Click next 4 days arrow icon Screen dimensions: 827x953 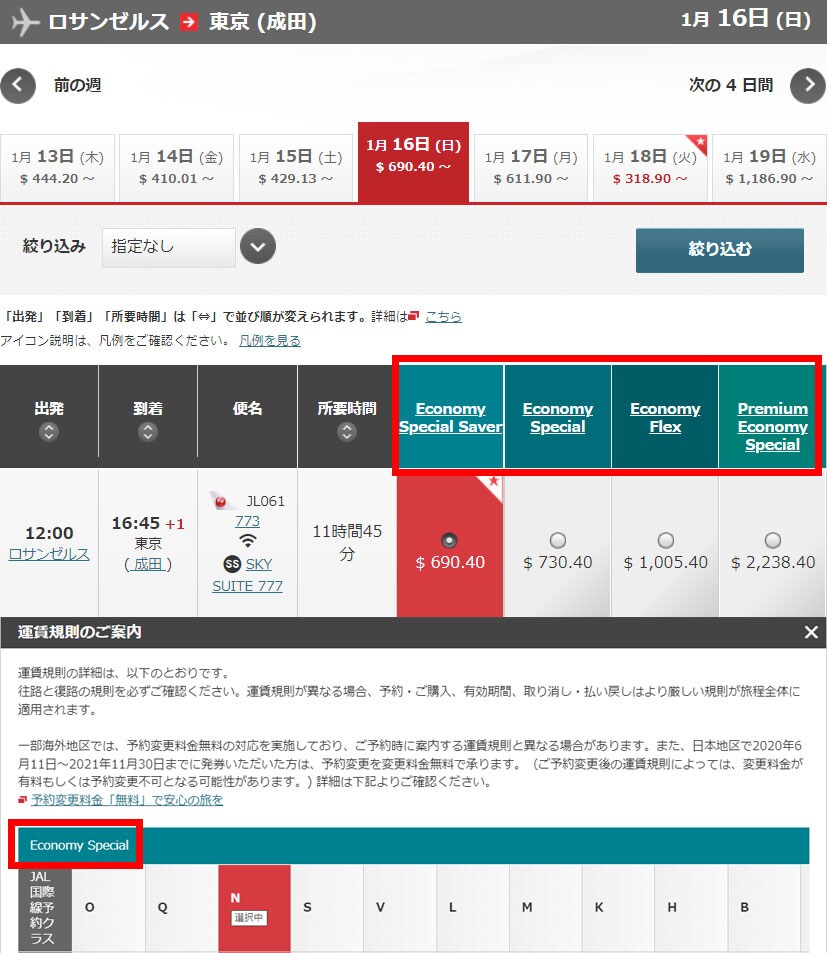[807, 86]
